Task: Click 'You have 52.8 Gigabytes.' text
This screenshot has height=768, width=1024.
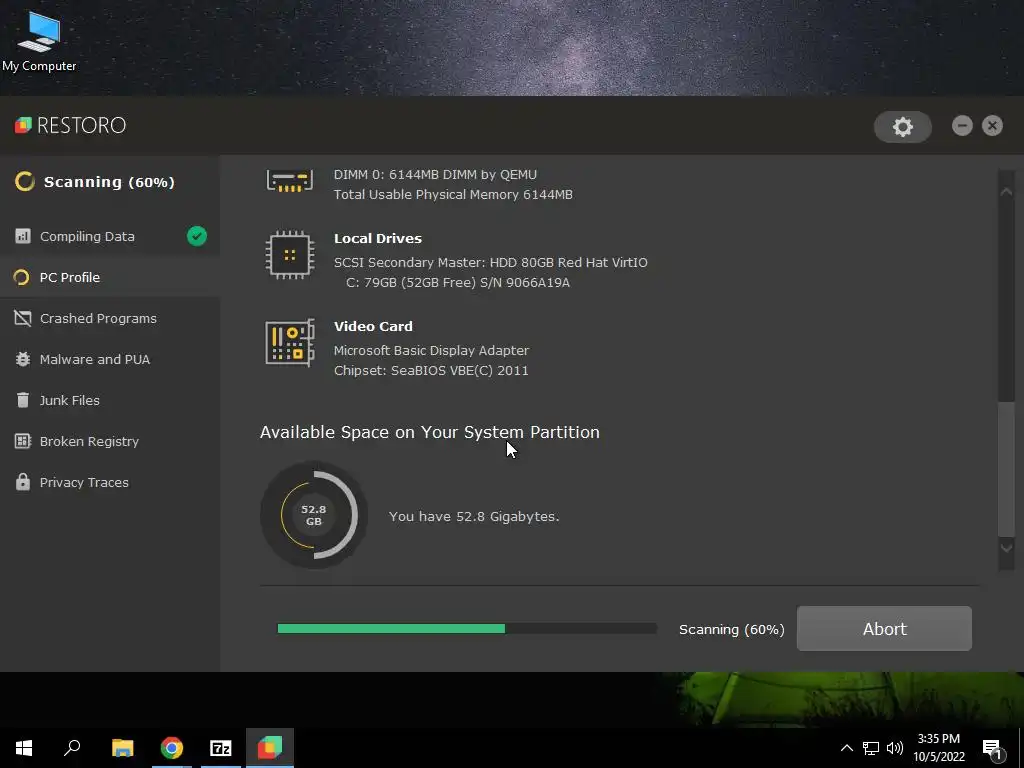Action: (x=474, y=516)
